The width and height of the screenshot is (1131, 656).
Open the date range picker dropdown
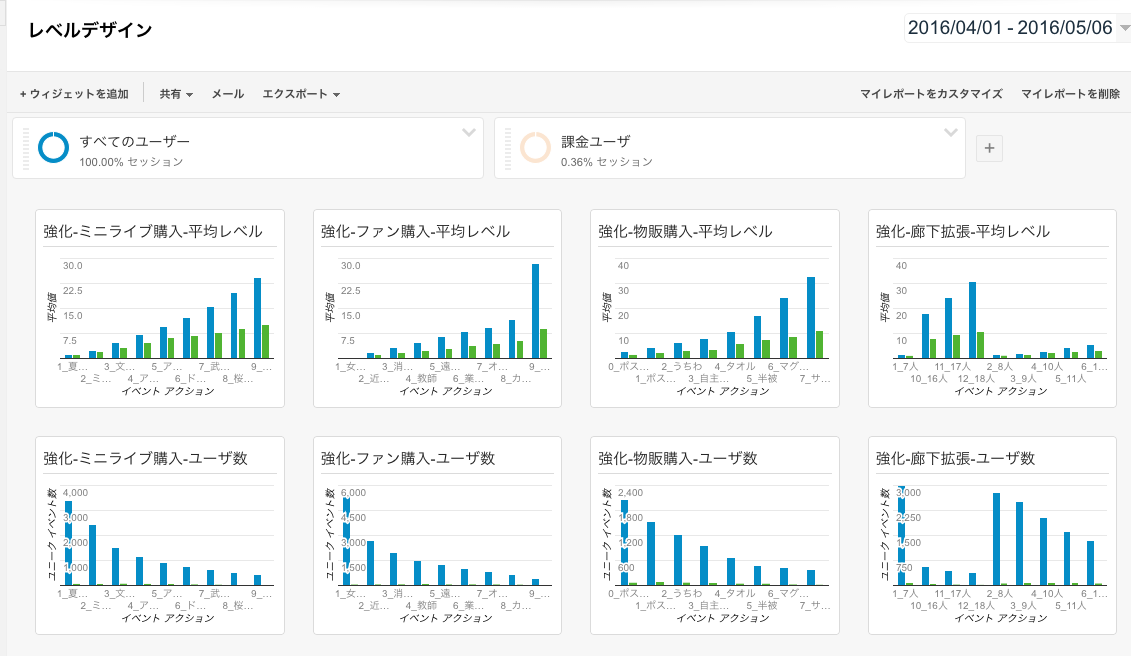[1016, 28]
